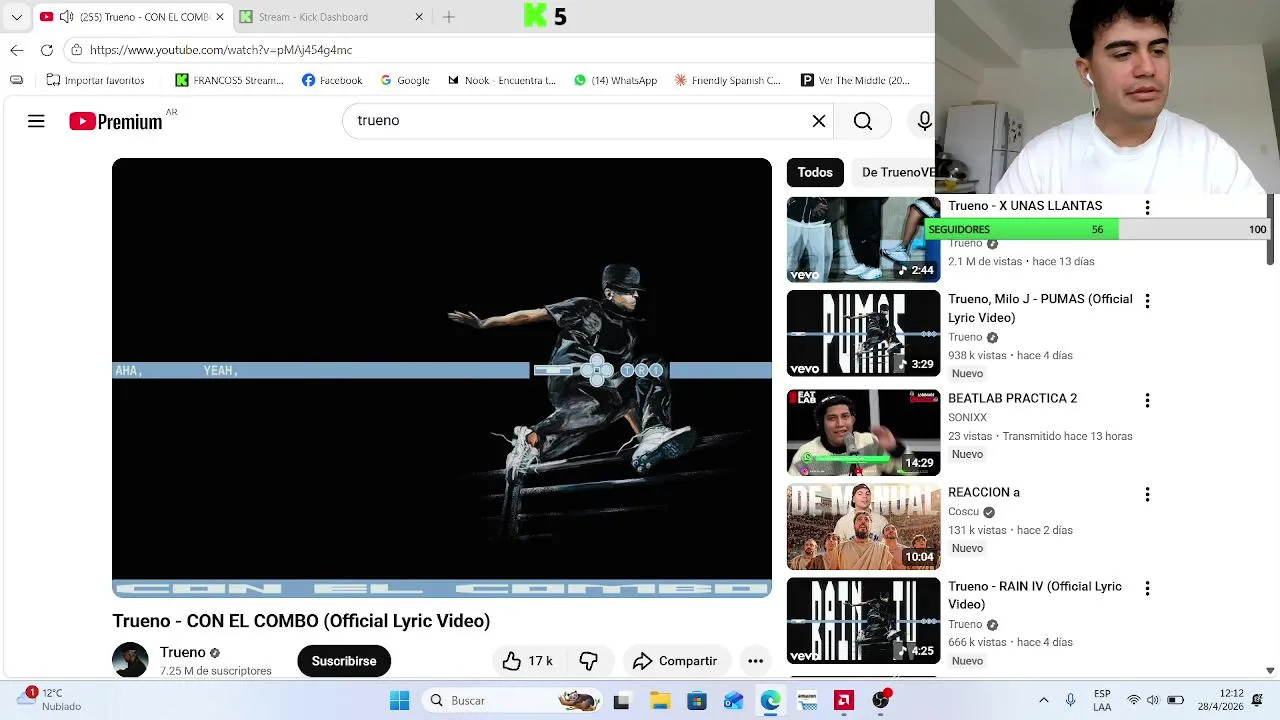This screenshot has width=1280, height=720.
Task: Open the Coscu REACCION a thumbnail
Action: (x=863, y=526)
